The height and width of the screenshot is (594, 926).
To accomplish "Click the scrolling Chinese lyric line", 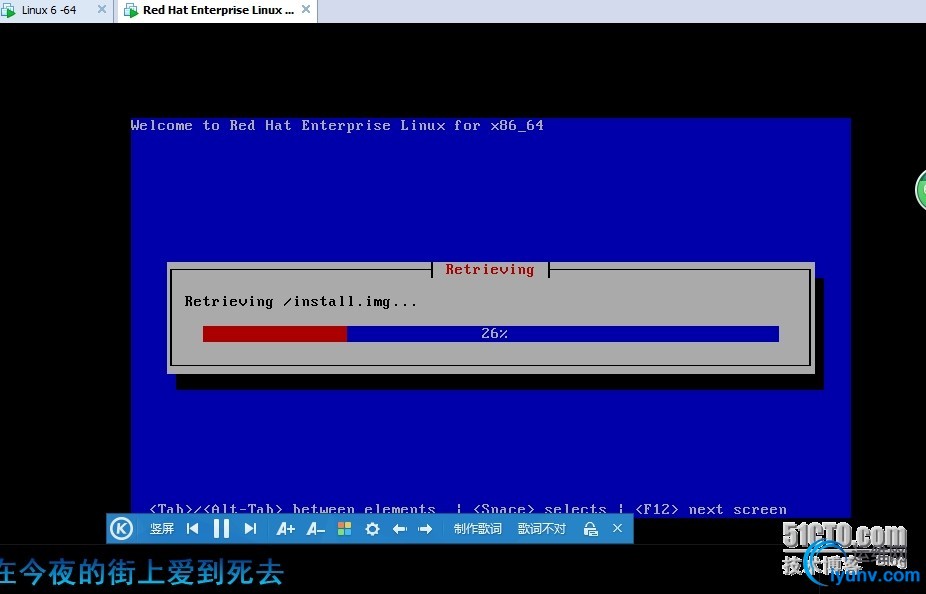I will [x=142, y=572].
